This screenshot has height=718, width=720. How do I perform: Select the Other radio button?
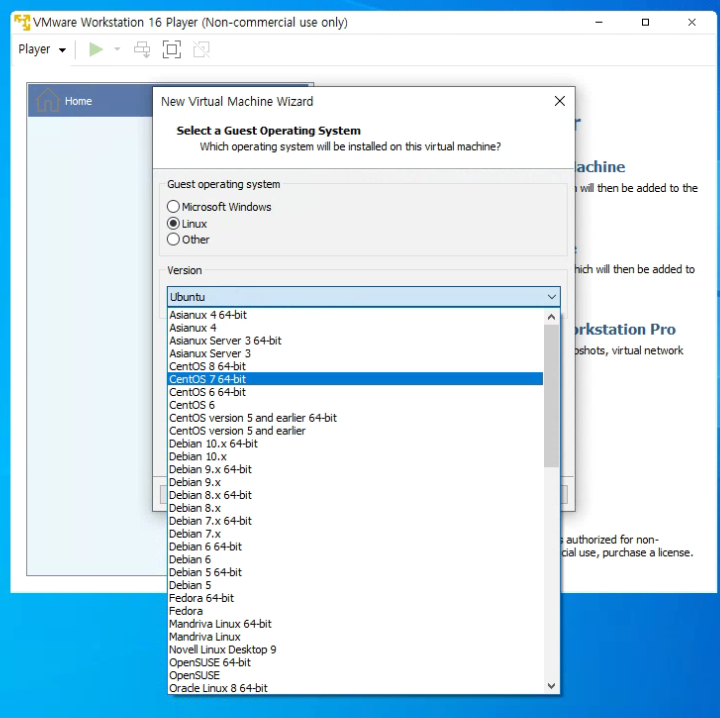pyautogui.click(x=188, y=240)
